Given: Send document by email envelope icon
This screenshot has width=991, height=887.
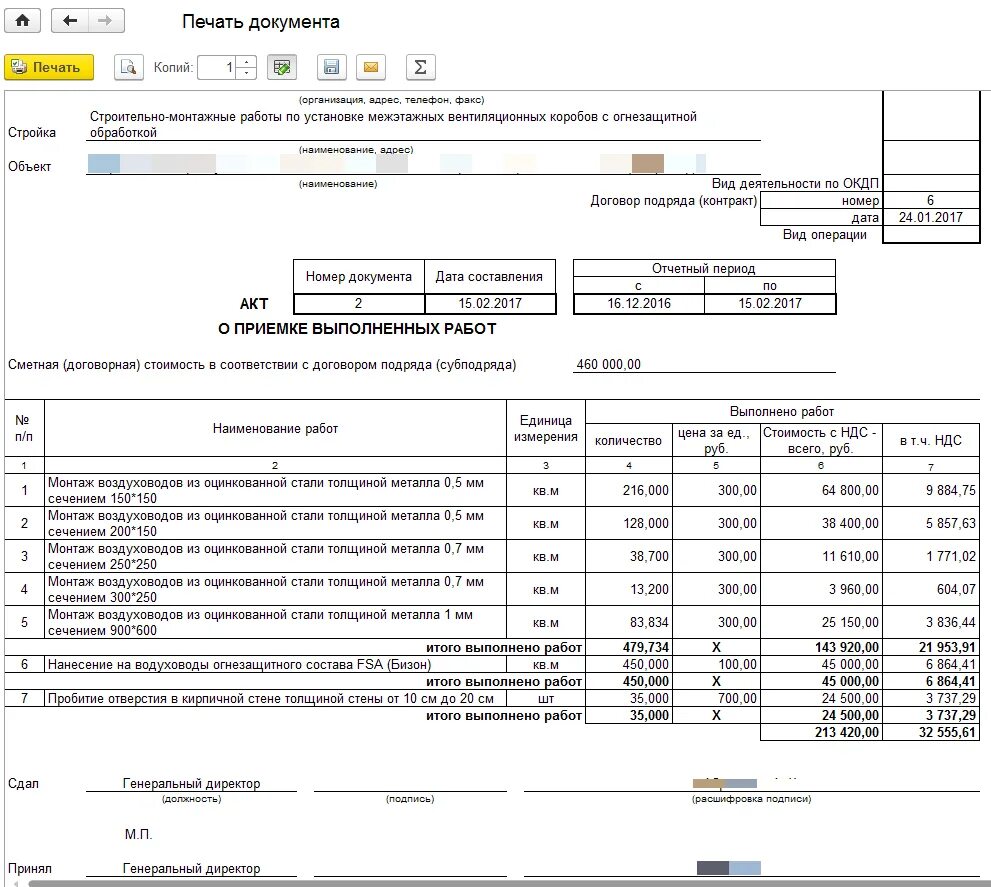Looking at the screenshot, I should point(371,67).
